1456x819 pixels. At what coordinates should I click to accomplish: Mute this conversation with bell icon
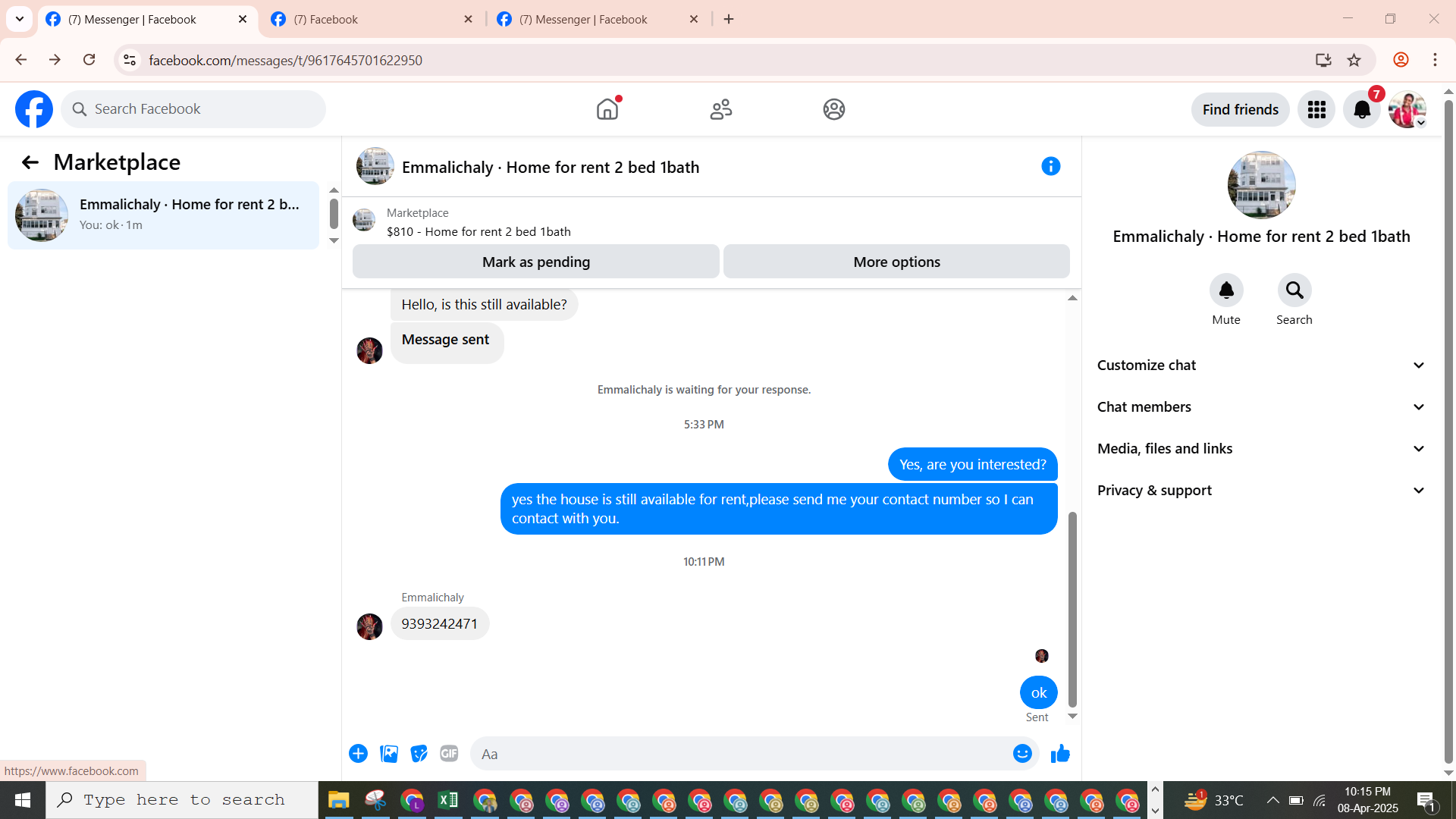point(1225,290)
